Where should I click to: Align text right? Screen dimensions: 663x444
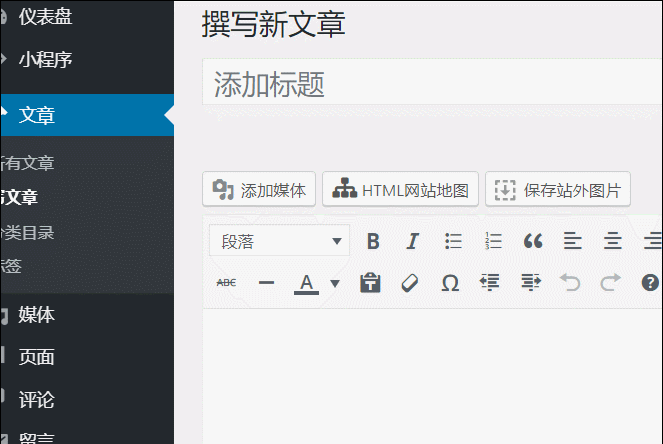652,241
